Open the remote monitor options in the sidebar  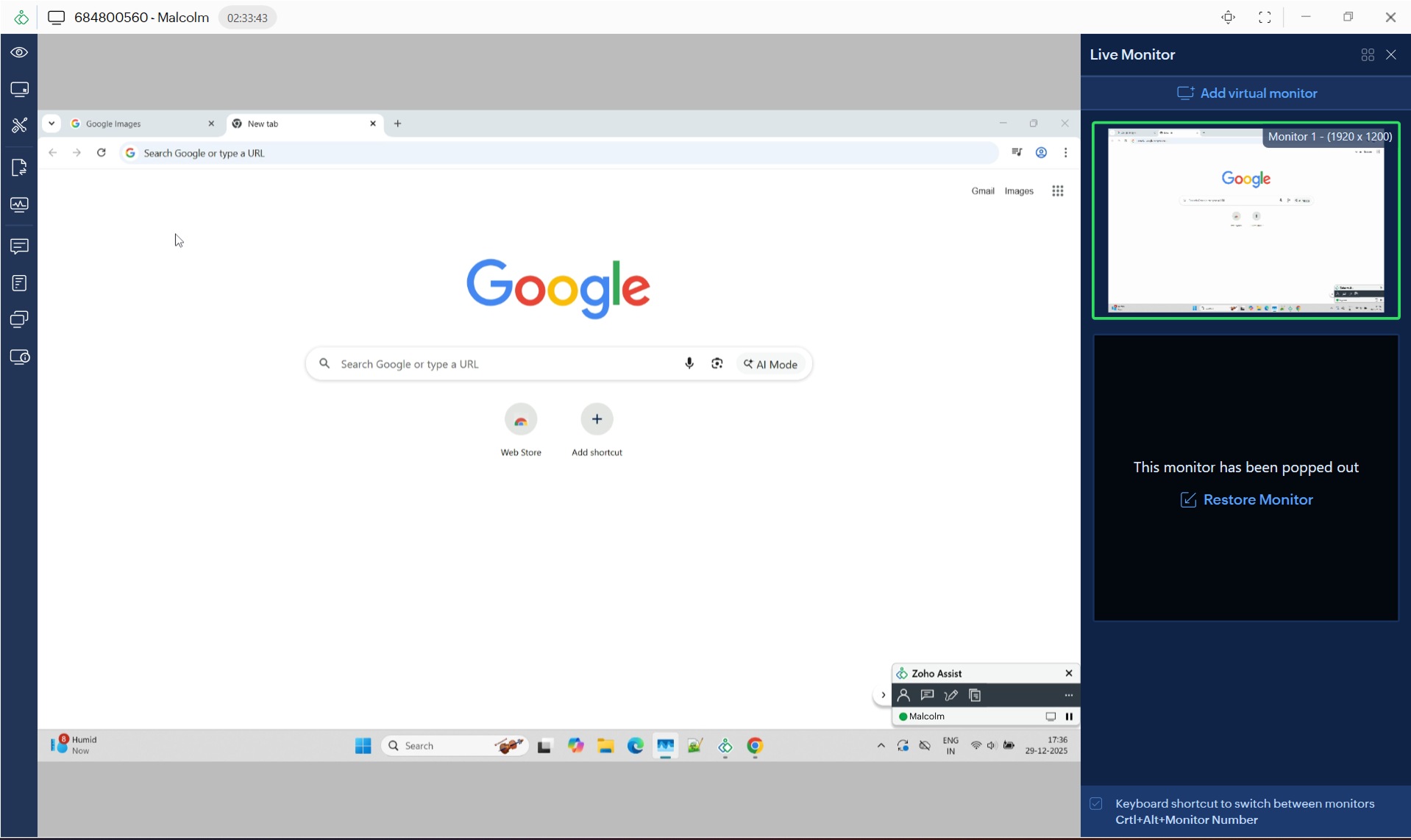click(x=19, y=89)
